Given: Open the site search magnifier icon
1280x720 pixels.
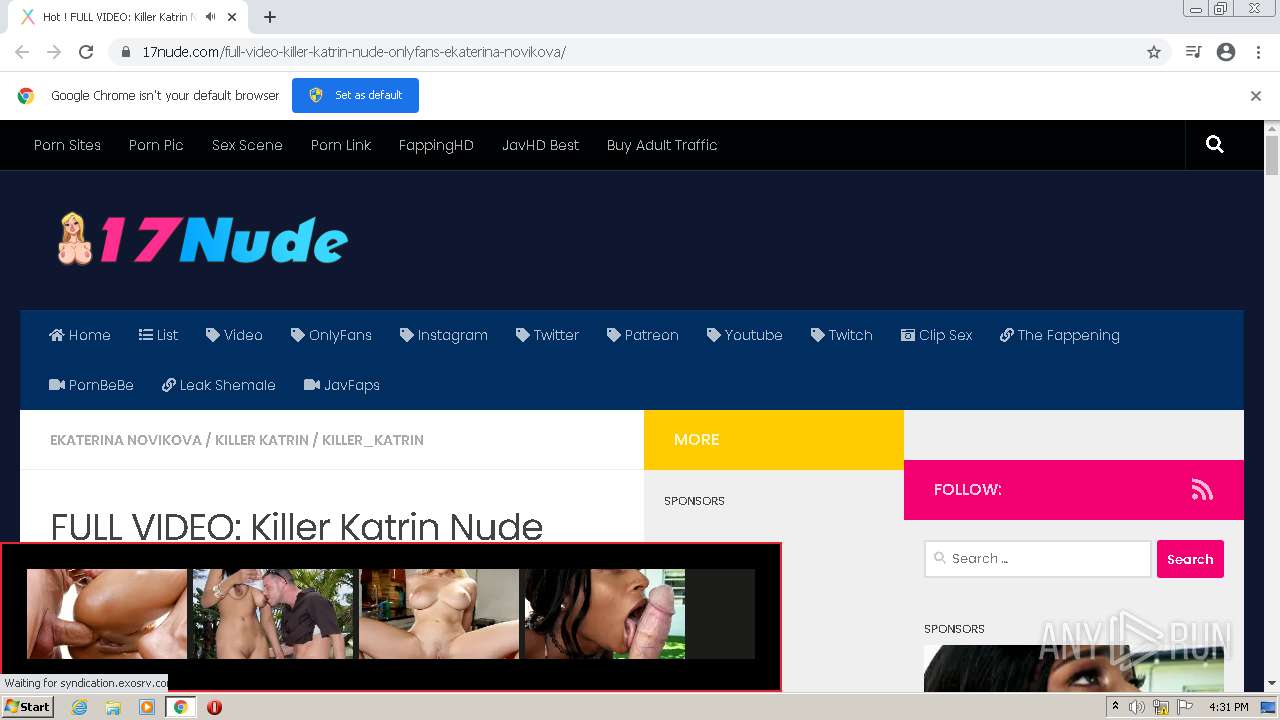Looking at the screenshot, I should pyautogui.click(x=1215, y=145).
